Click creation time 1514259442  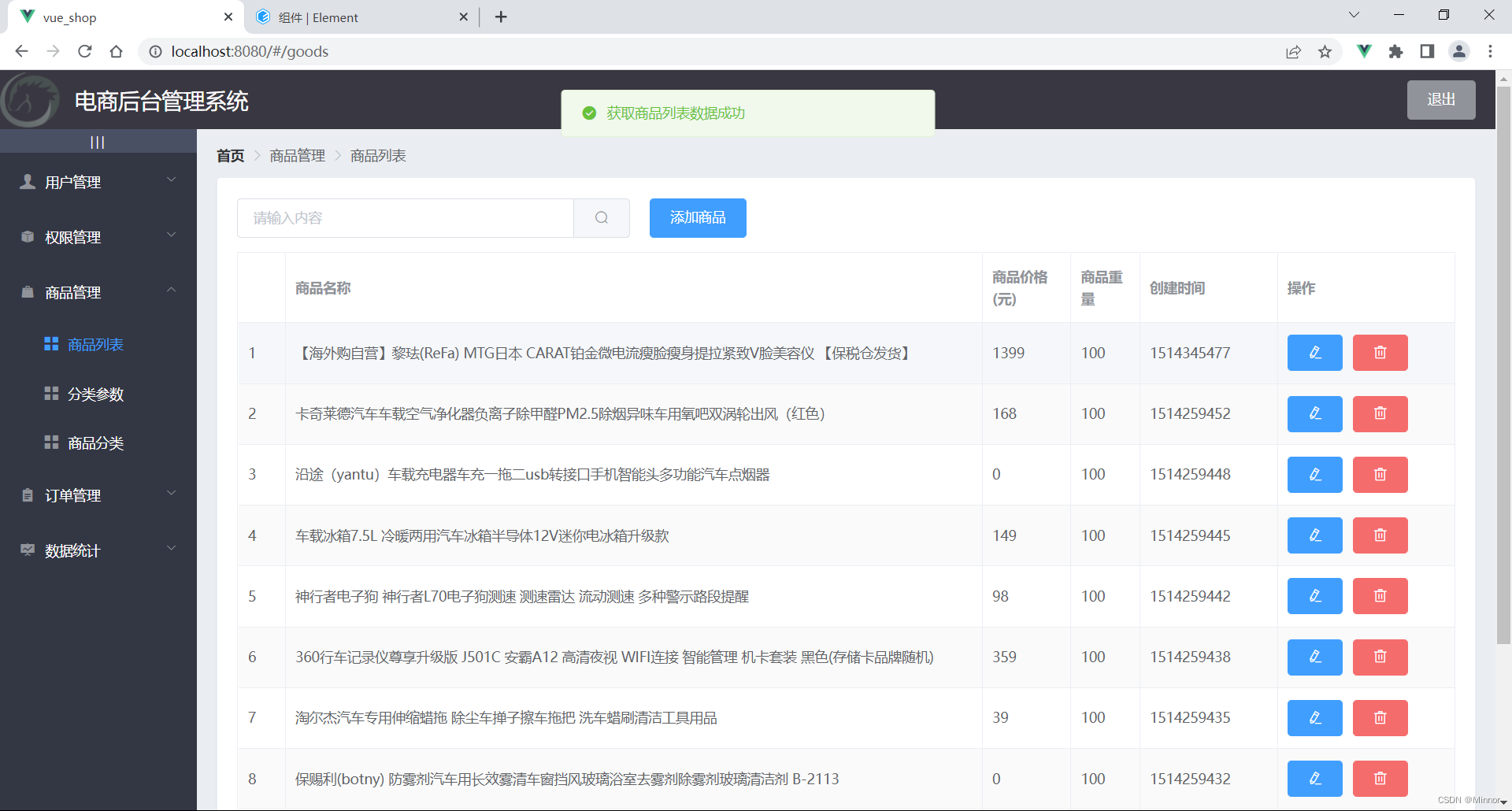tap(1190, 596)
